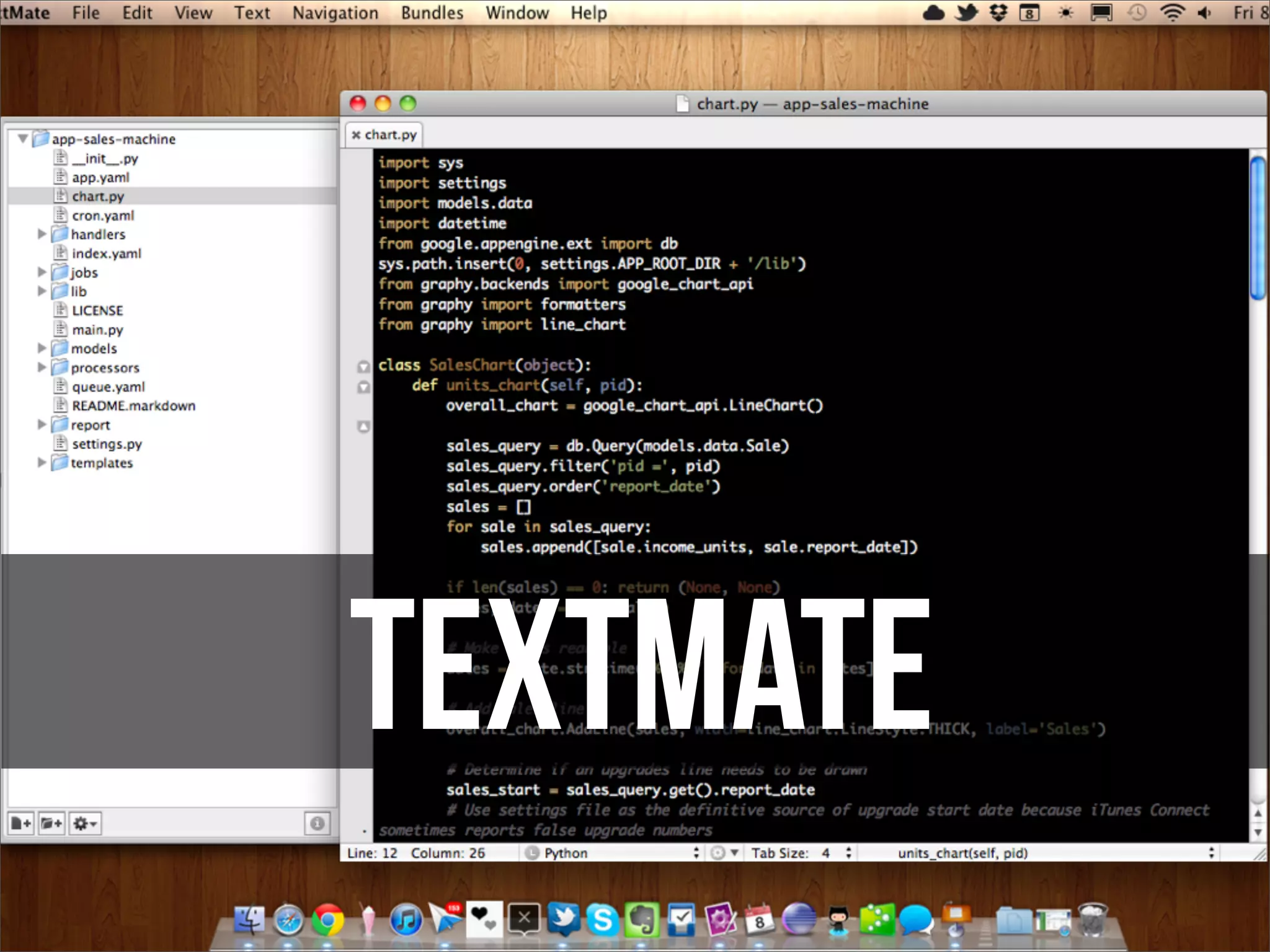Click the Time Machine icon in menu bar
This screenshot has width=1270, height=952.
(x=1137, y=12)
